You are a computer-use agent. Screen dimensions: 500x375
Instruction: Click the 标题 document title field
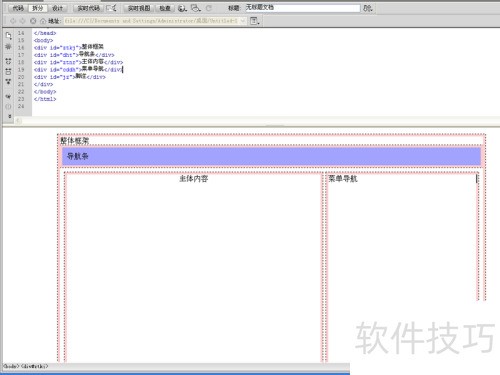303,8
